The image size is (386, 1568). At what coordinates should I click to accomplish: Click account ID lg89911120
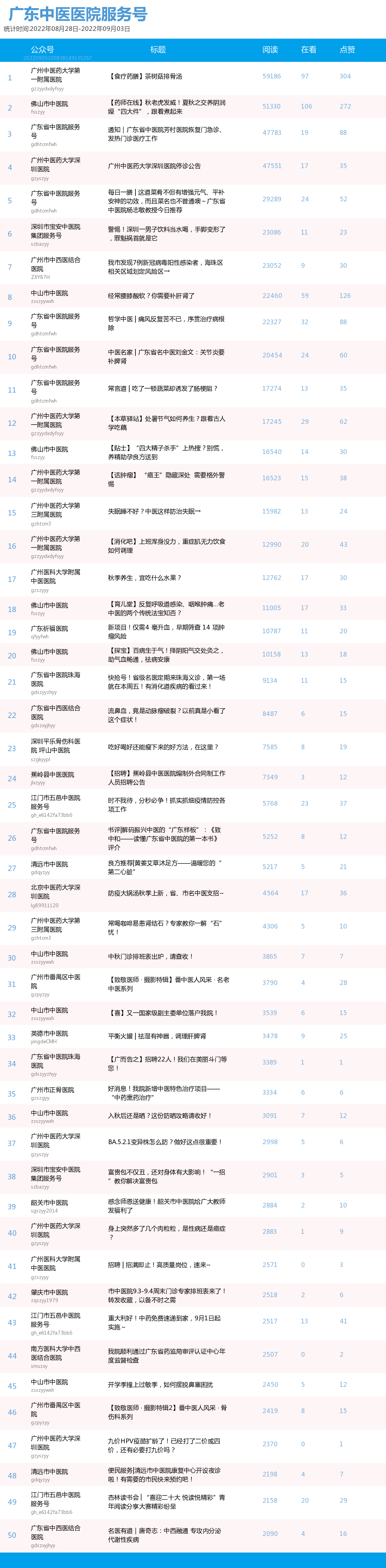(x=44, y=905)
